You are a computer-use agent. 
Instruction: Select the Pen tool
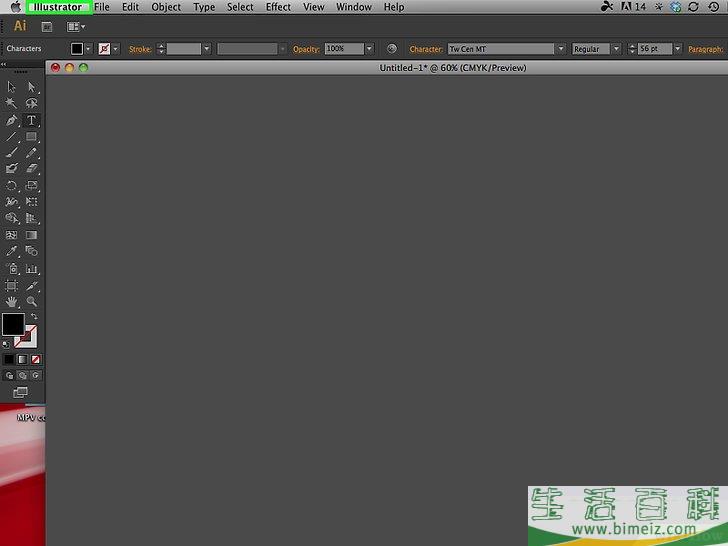pos(11,120)
